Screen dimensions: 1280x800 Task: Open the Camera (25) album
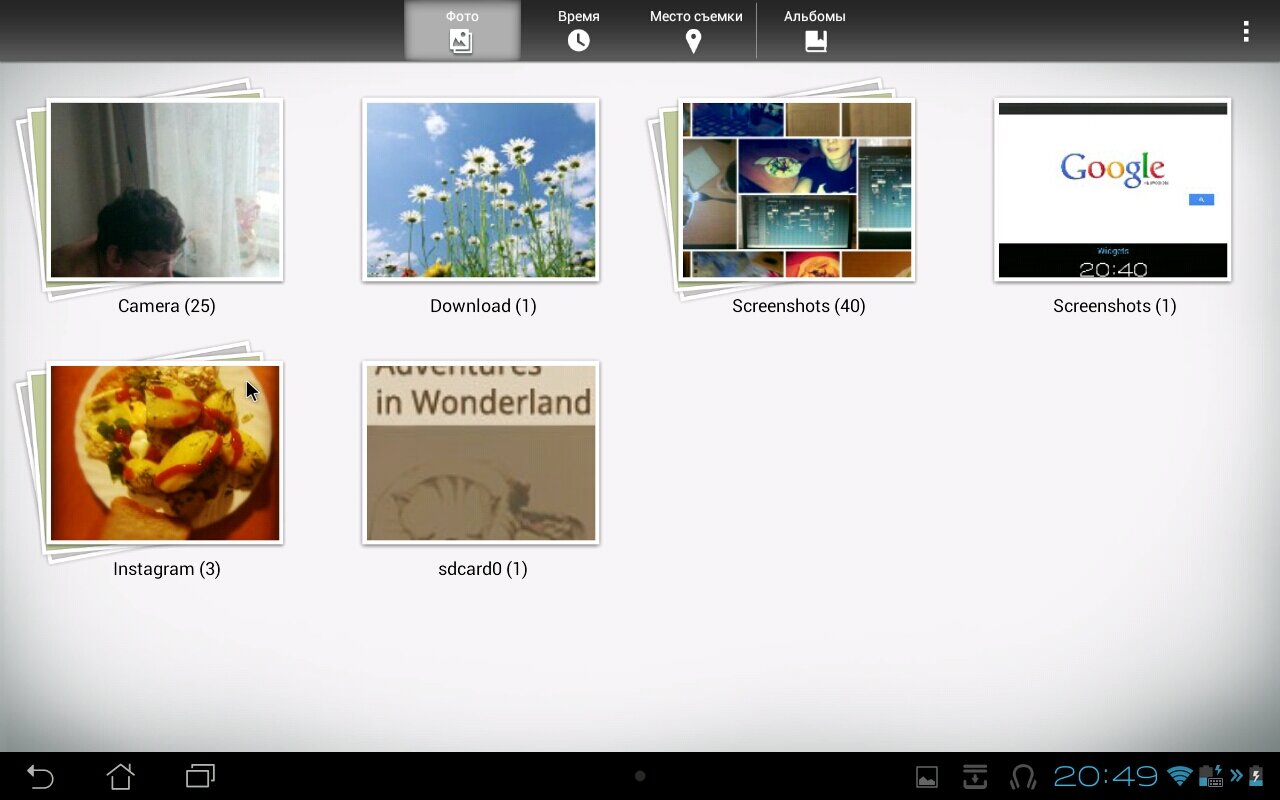tap(165, 190)
